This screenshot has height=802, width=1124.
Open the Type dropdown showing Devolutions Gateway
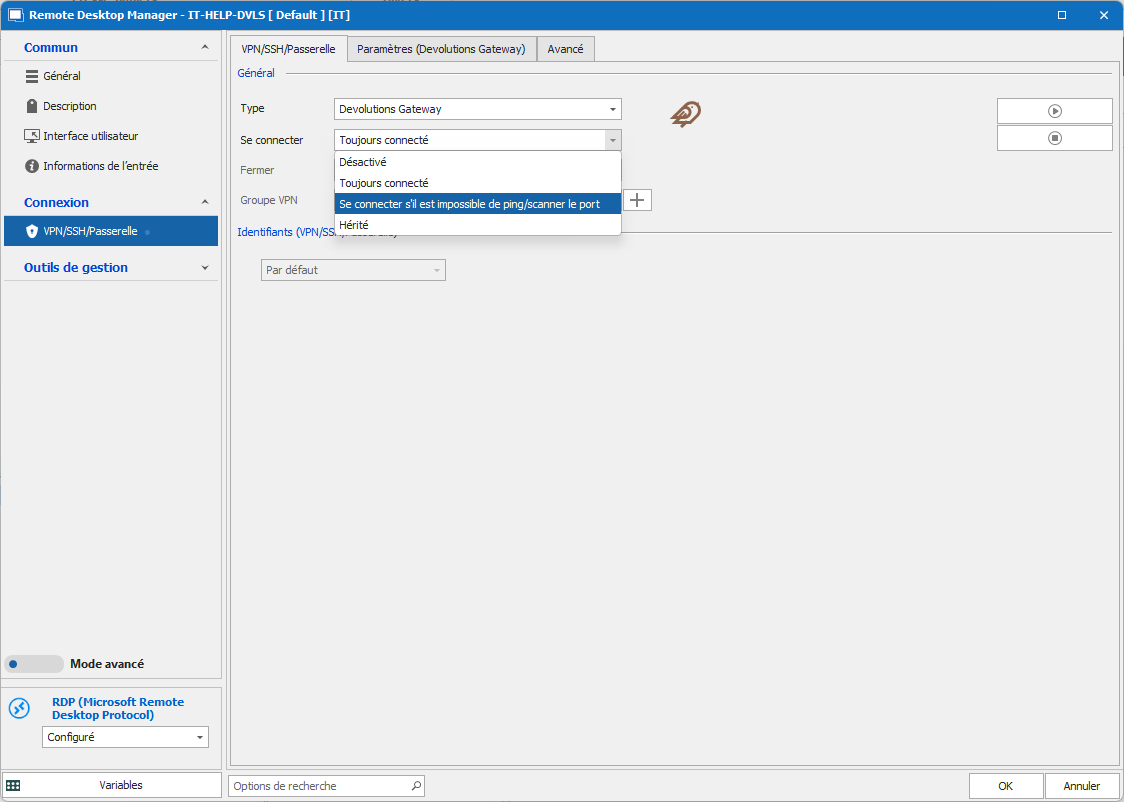click(x=477, y=109)
